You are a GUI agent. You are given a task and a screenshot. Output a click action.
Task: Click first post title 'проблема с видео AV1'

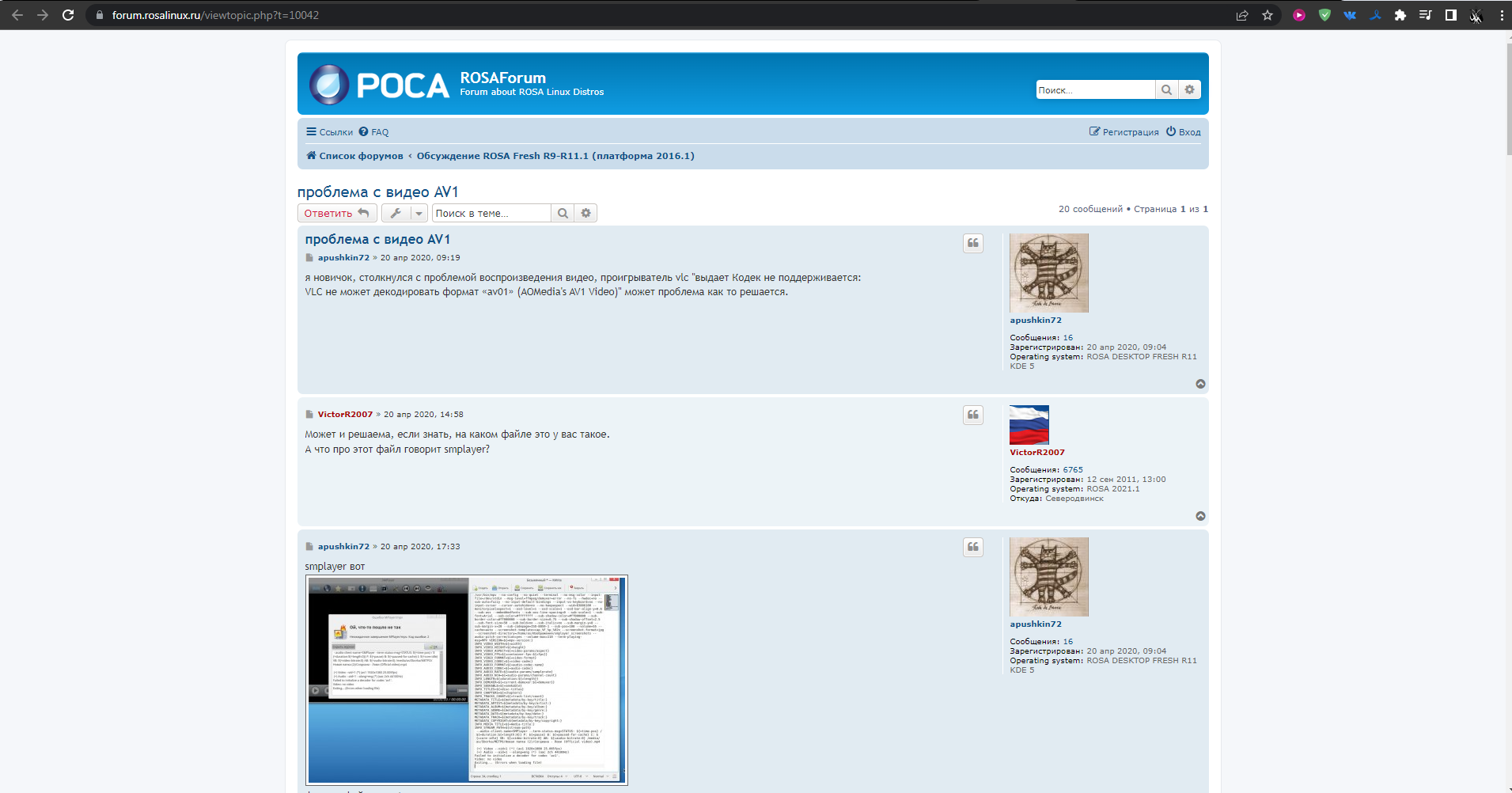(x=377, y=239)
